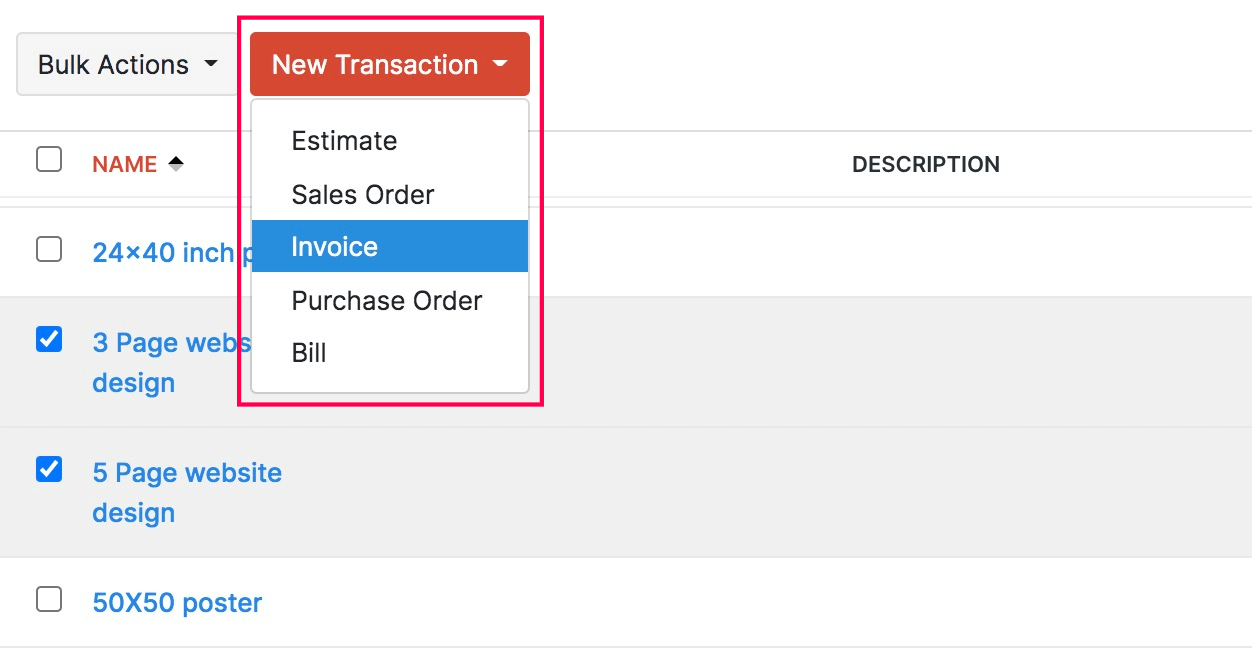The height and width of the screenshot is (654, 1252).
Task: Open the 50X50 poster item link
Action: pyautogui.click(x=176, y=602)
